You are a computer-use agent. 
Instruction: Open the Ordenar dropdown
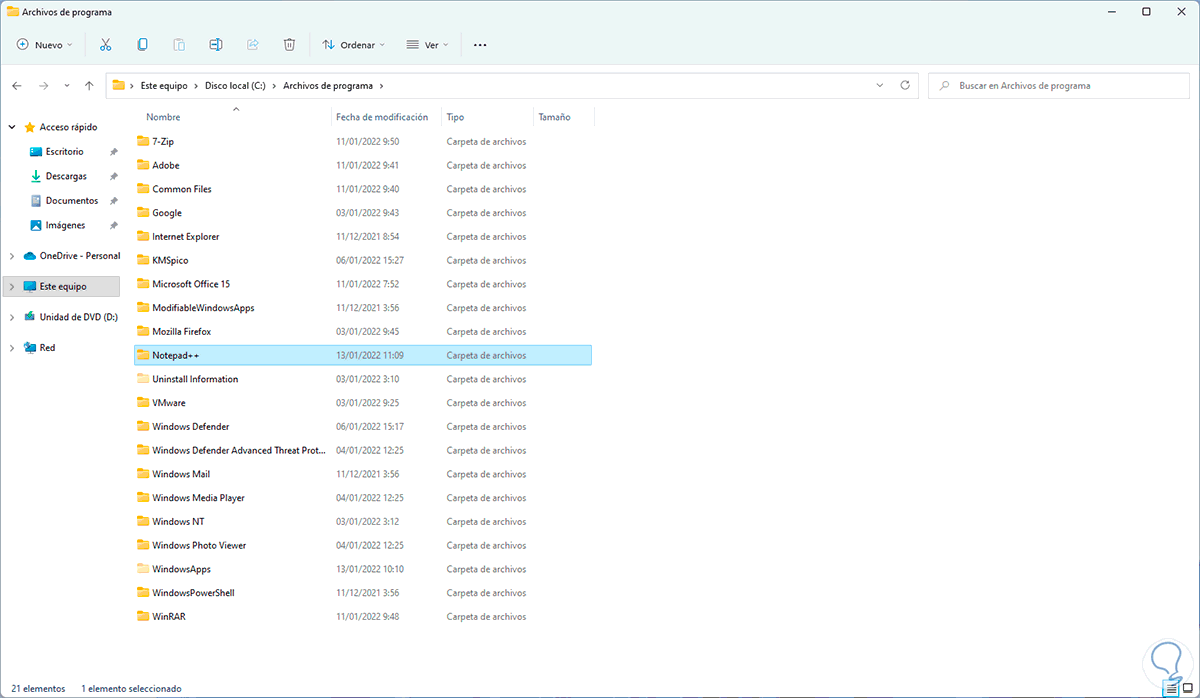coord(354,45)
